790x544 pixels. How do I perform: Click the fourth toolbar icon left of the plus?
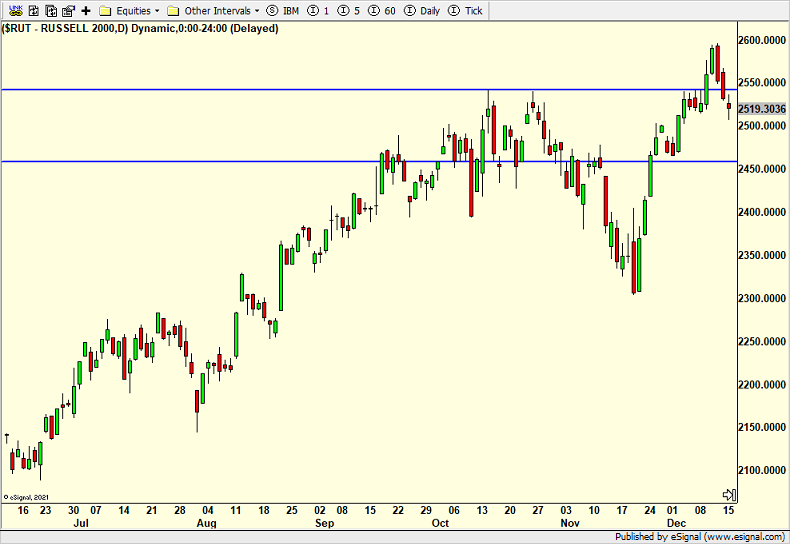click(68, 11)
